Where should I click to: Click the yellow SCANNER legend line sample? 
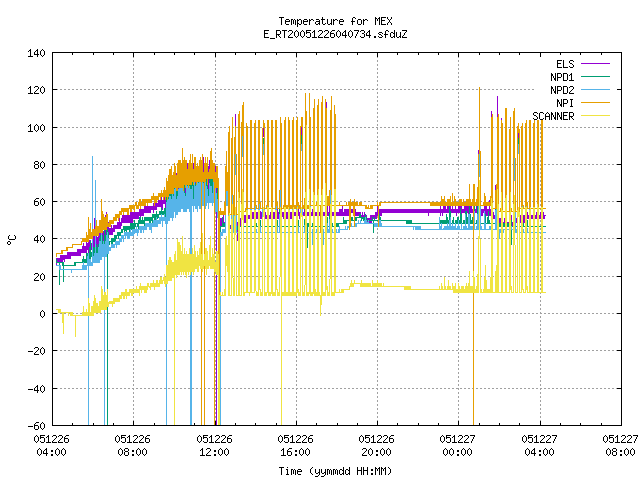pos(595,116)
